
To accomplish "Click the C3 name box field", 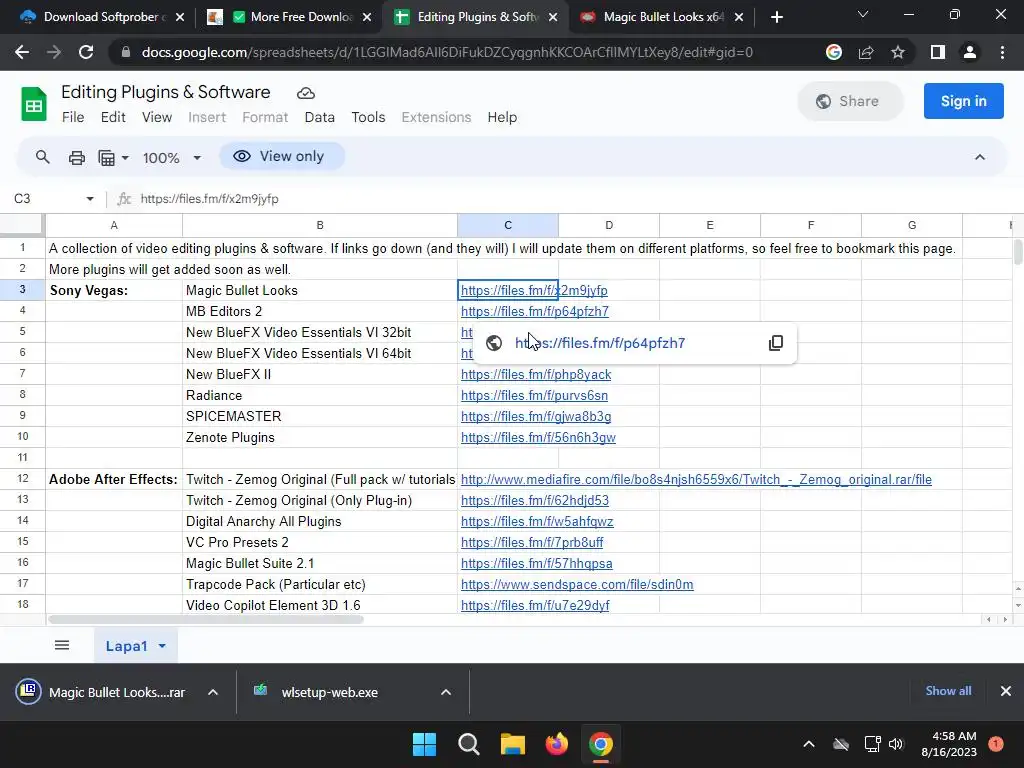I will [46, 199].
